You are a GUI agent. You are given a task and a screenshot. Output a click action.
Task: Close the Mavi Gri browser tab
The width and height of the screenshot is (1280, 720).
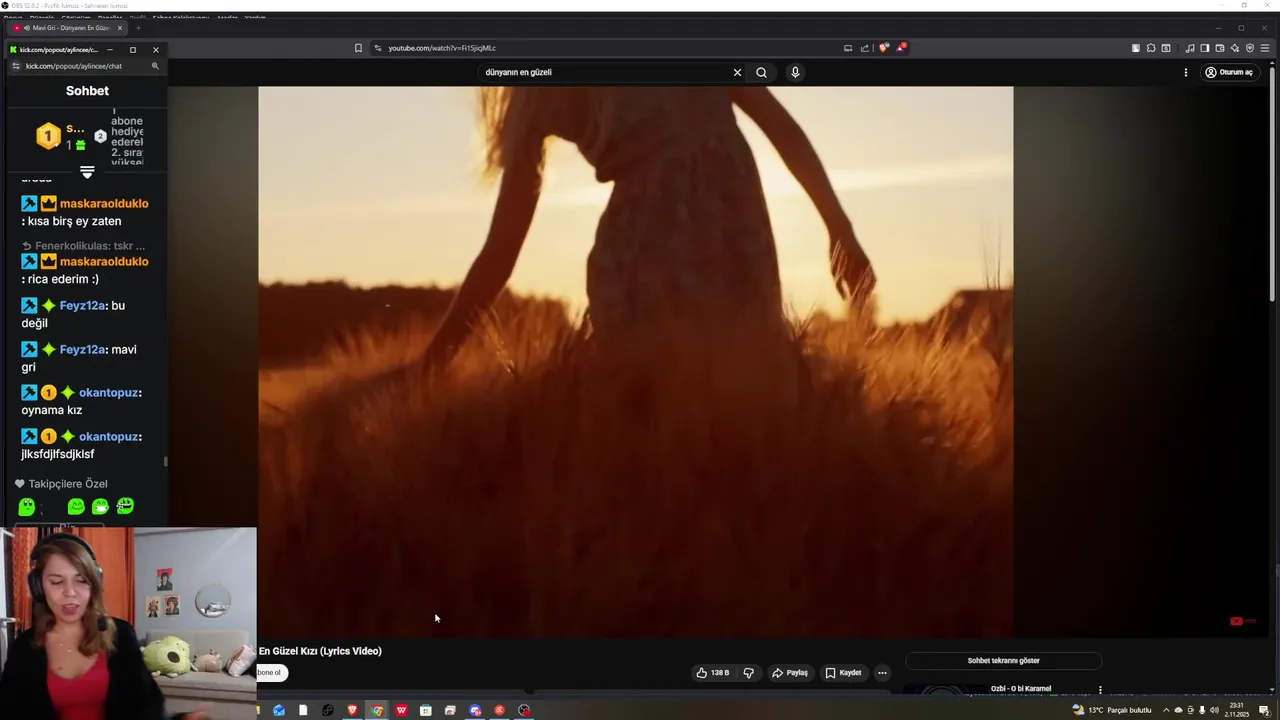[120, 28]
